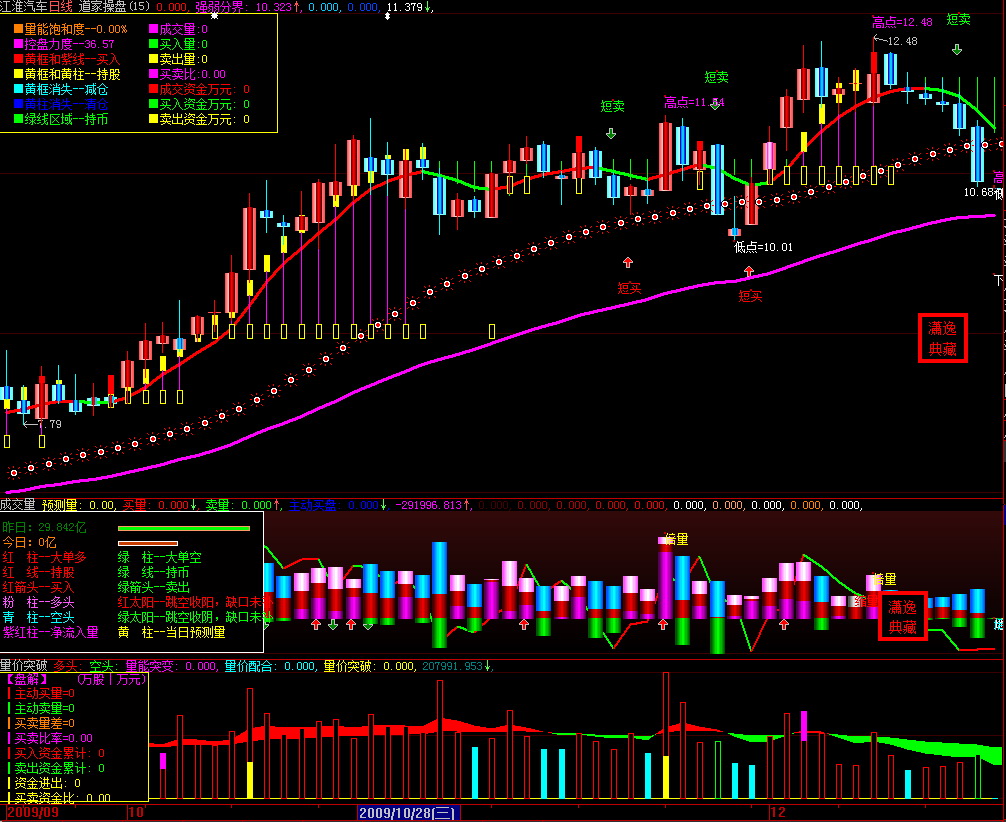Viewport: 1006px width, 822px height.
Task: Select the 日线 period label in the header
Action: [x=60, y=6]
